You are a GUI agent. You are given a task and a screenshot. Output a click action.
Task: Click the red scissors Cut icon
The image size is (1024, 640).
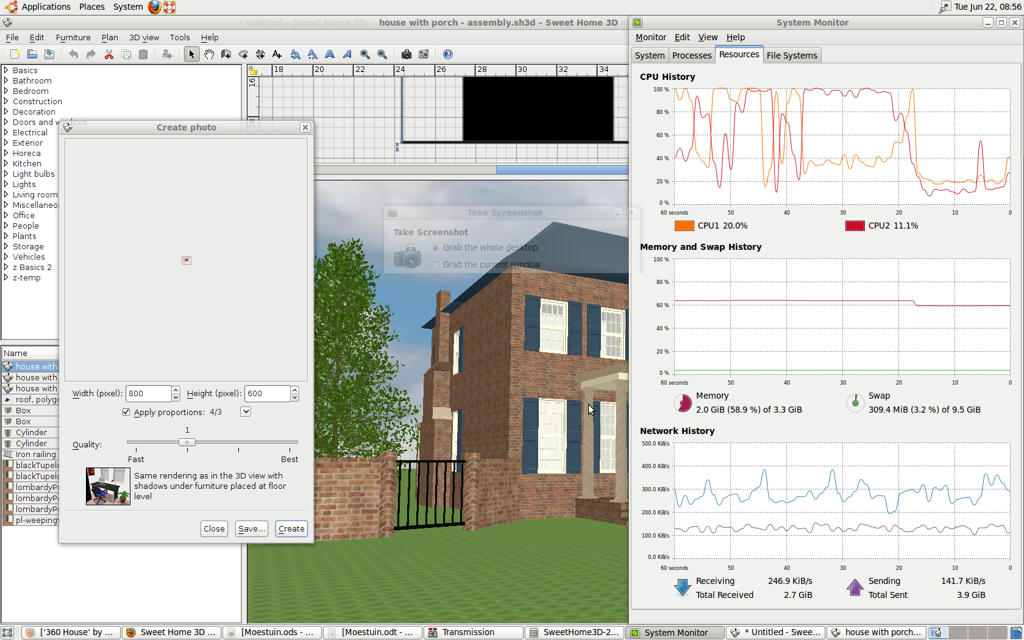(109, 54)
